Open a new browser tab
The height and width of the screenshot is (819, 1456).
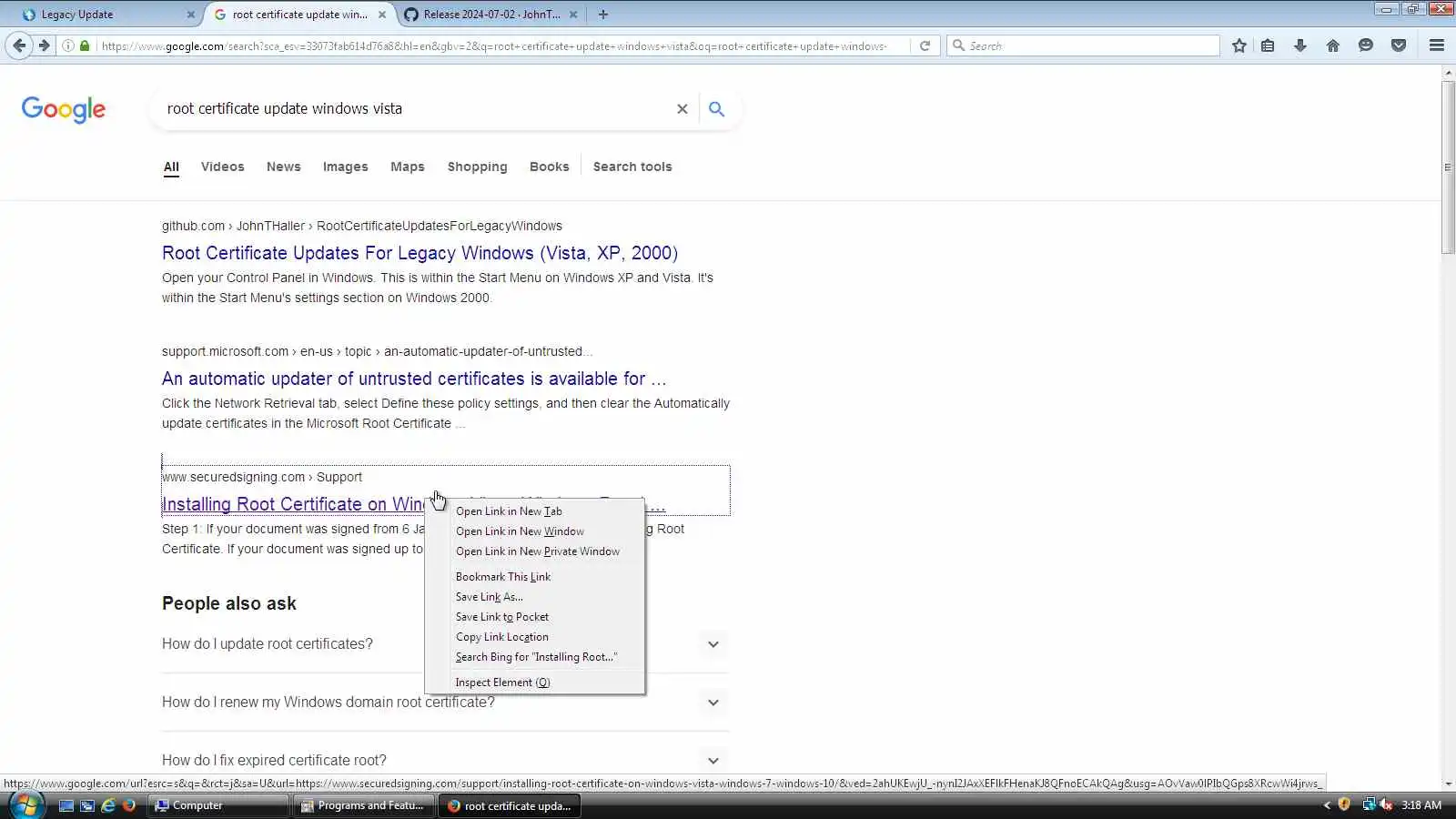(603, 15)
